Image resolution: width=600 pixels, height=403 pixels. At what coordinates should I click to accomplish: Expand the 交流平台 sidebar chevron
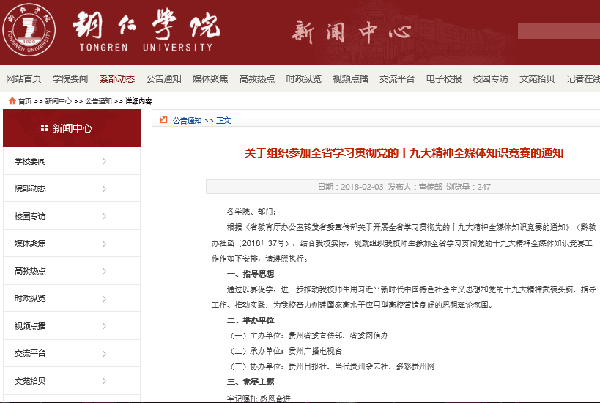coord(104,351)
